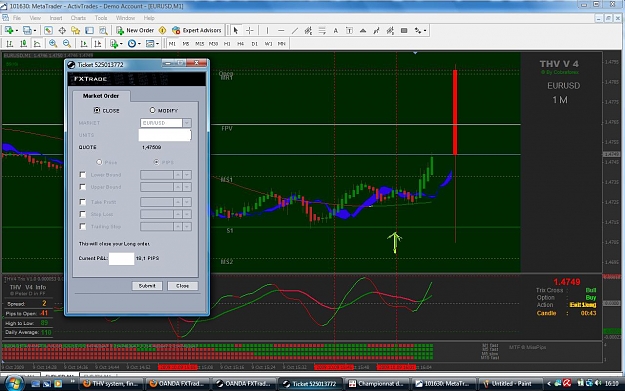Click the UNITS input field

click(165, 135)
